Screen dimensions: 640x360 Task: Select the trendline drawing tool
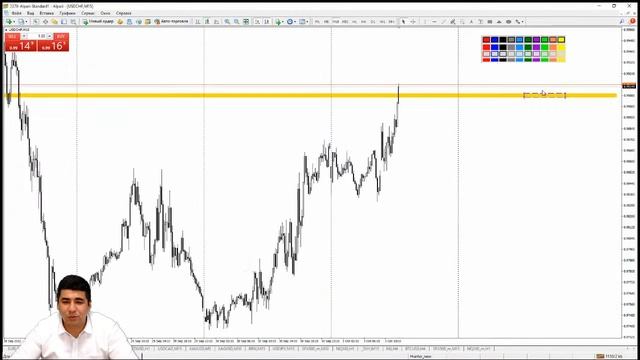point(443,22)
